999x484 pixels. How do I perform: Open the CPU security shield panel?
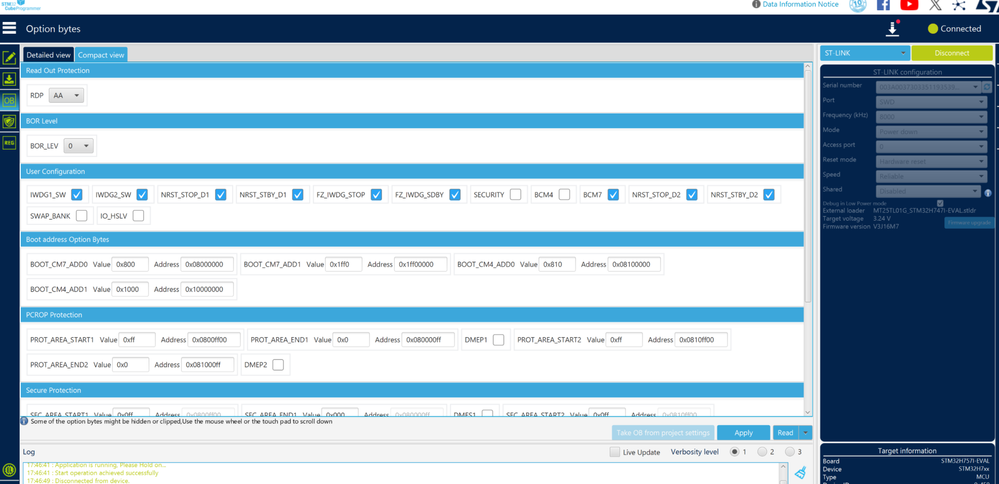click(9, 121)
